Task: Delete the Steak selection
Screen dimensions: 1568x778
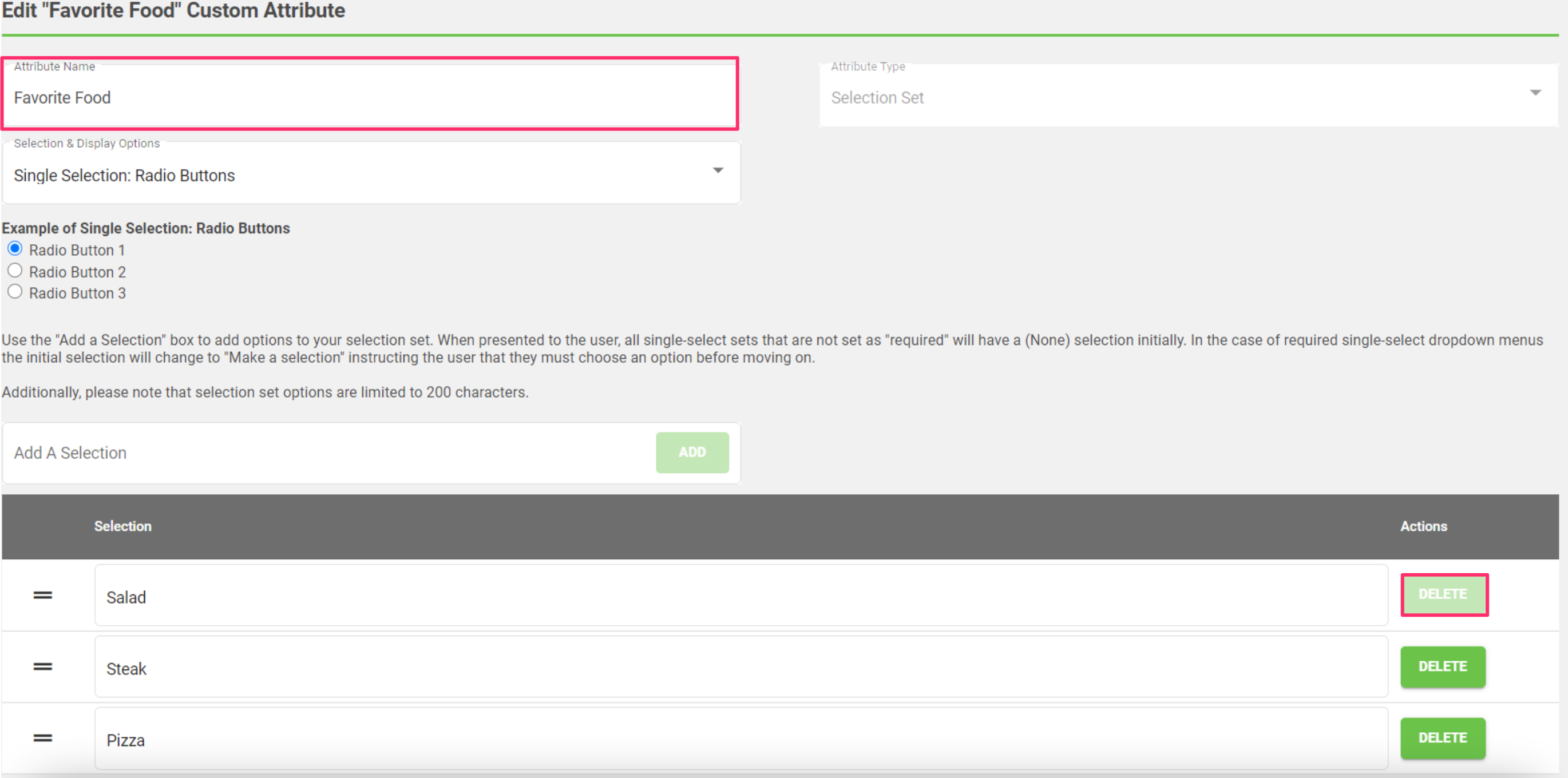Action: coord(1443,666)
